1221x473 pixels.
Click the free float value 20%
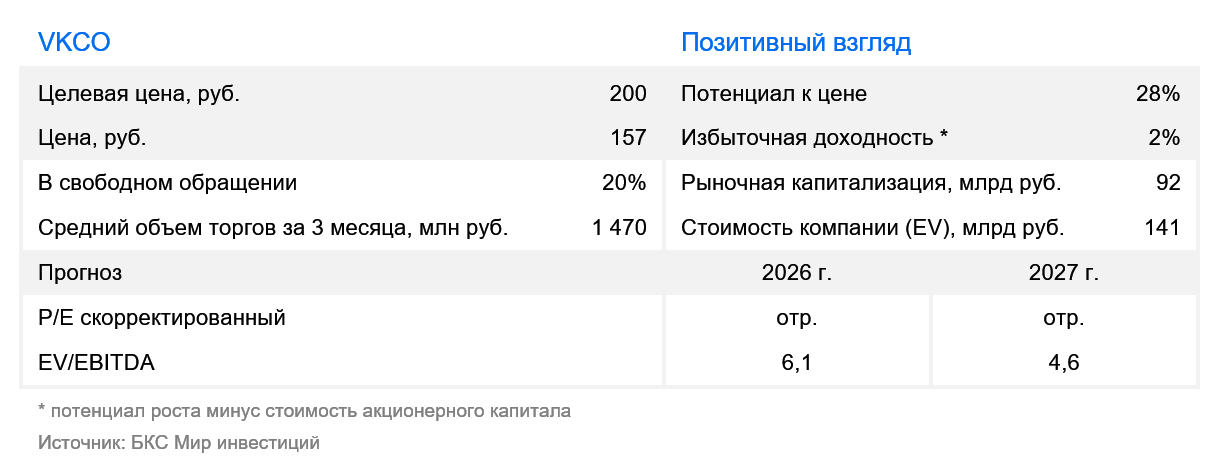point(625,183)
